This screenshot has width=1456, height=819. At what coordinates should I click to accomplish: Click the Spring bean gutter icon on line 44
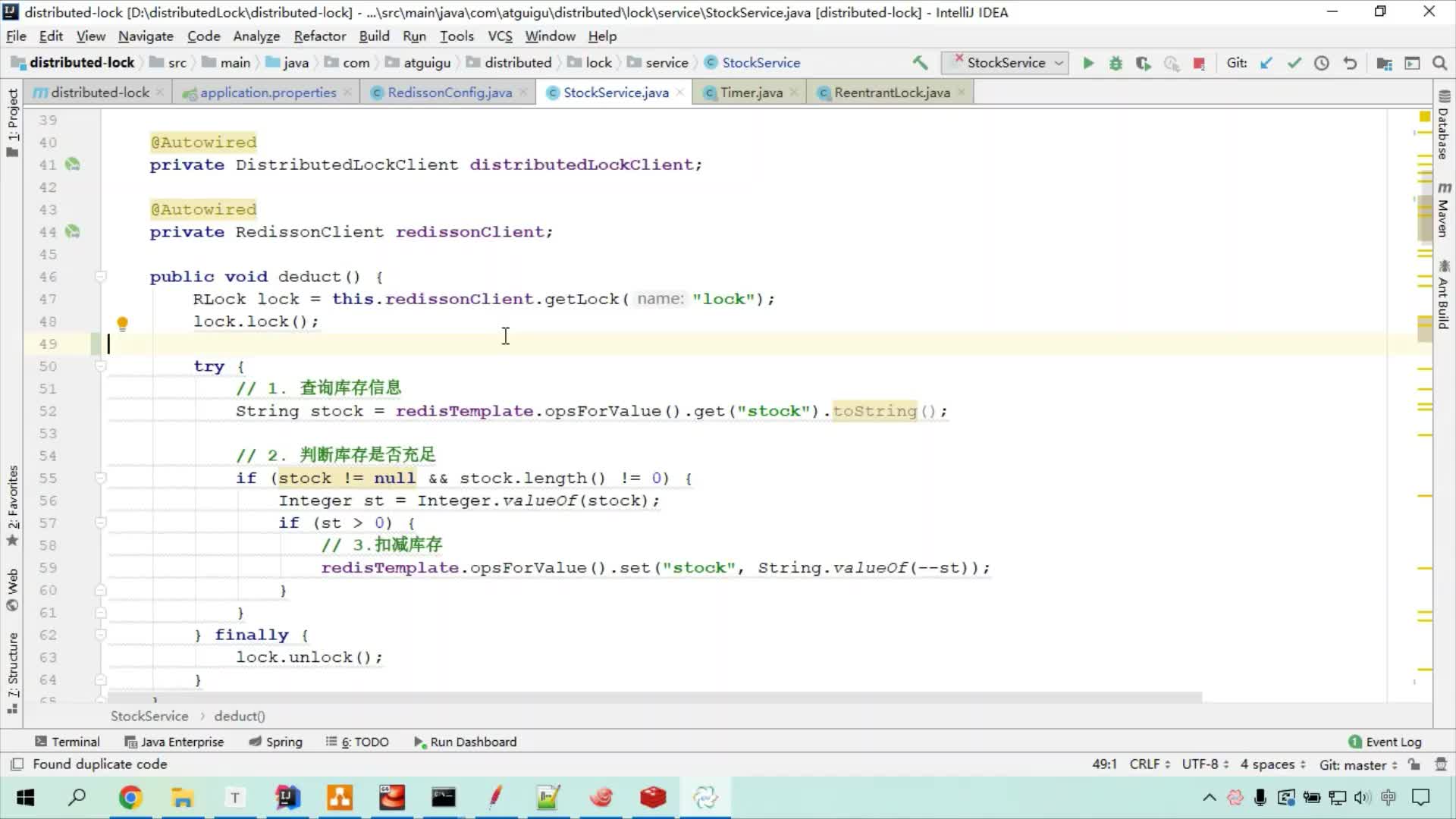73,231
